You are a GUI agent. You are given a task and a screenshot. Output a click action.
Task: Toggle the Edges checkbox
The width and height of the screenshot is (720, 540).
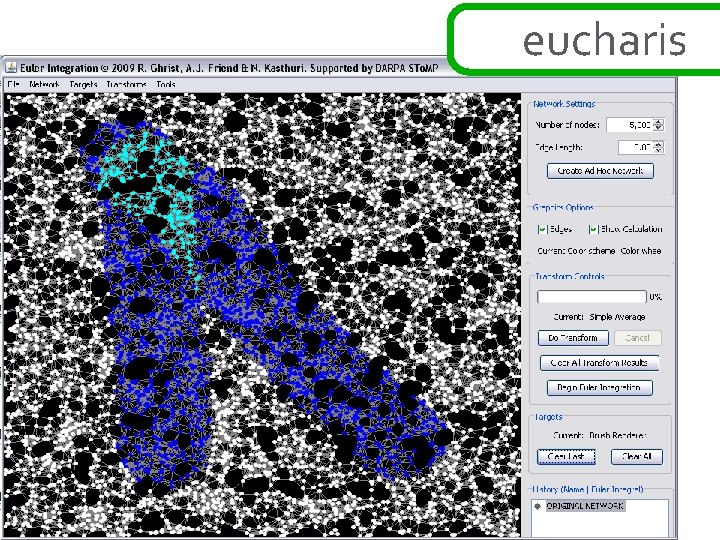pyautogui.click(x=542, y=229)
